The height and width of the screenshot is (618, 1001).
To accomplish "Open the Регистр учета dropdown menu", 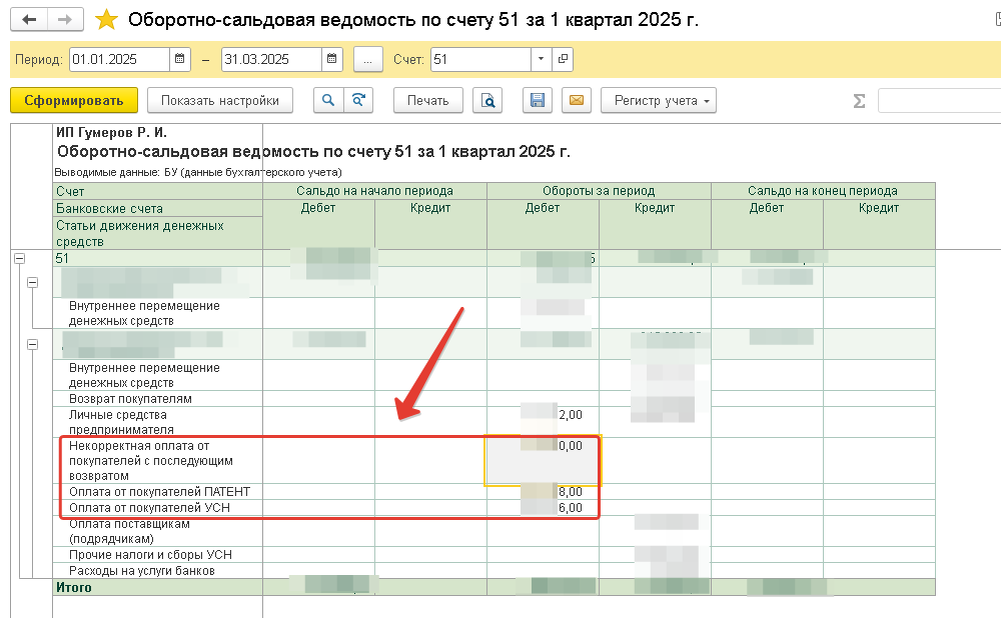I will pyautogui.click(x=659, y=100).
